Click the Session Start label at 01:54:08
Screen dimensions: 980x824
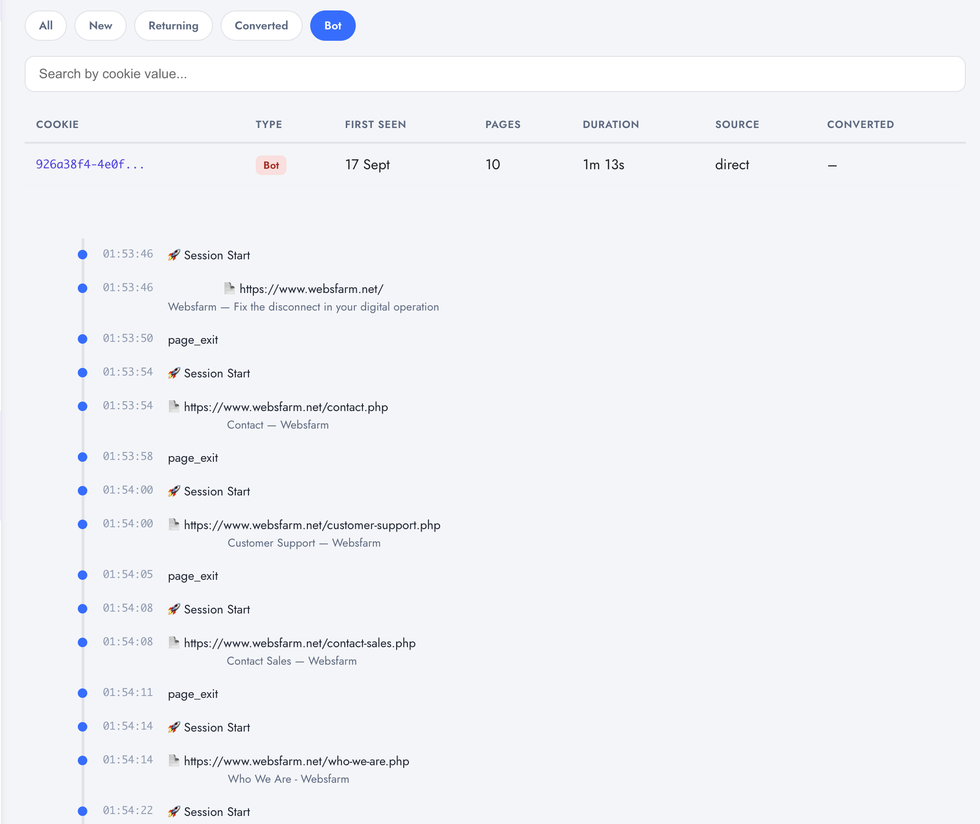pos(217,610)
